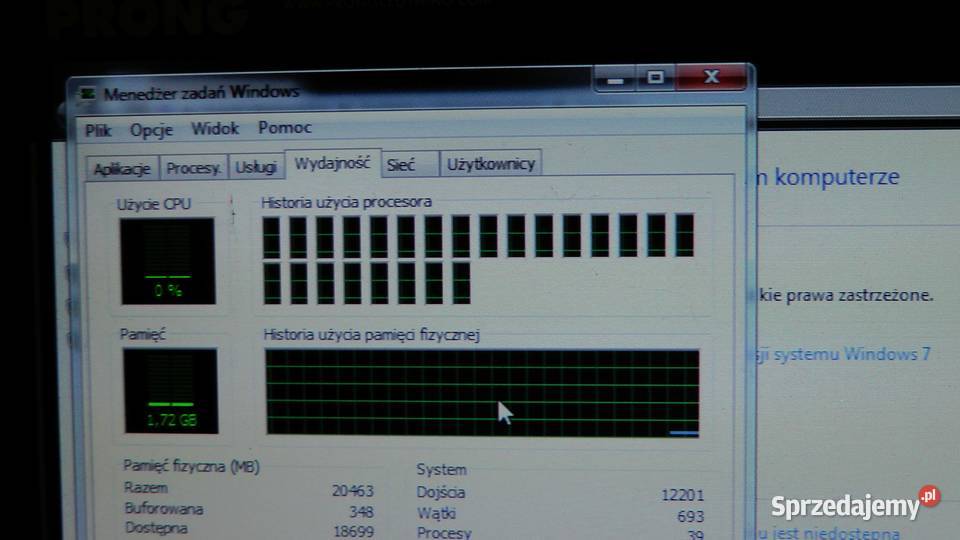Select the Wydajność tab
960x540 pixels.
point(332,163)
